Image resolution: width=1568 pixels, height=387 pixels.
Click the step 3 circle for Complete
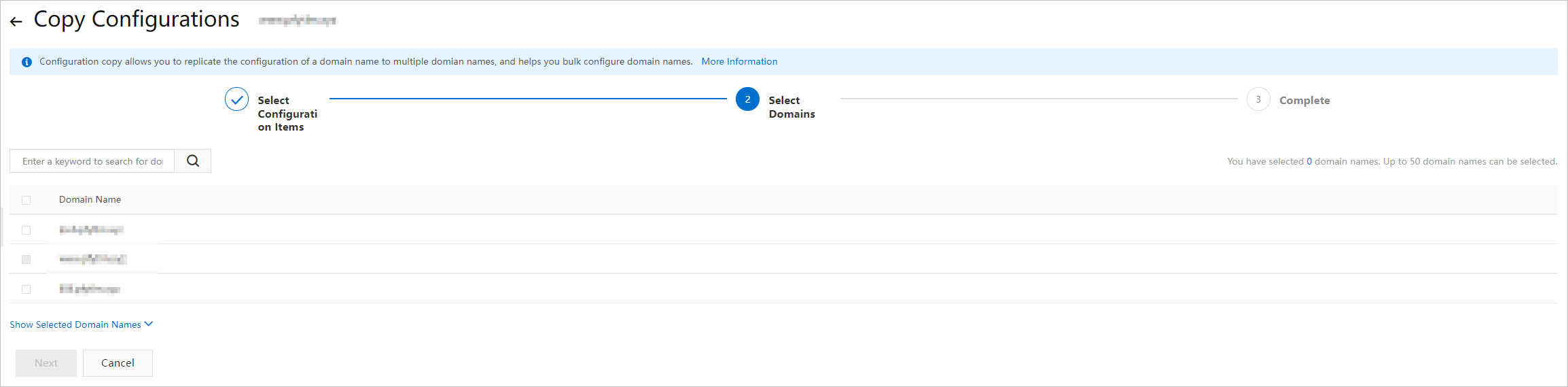[x=1258, y=99]
